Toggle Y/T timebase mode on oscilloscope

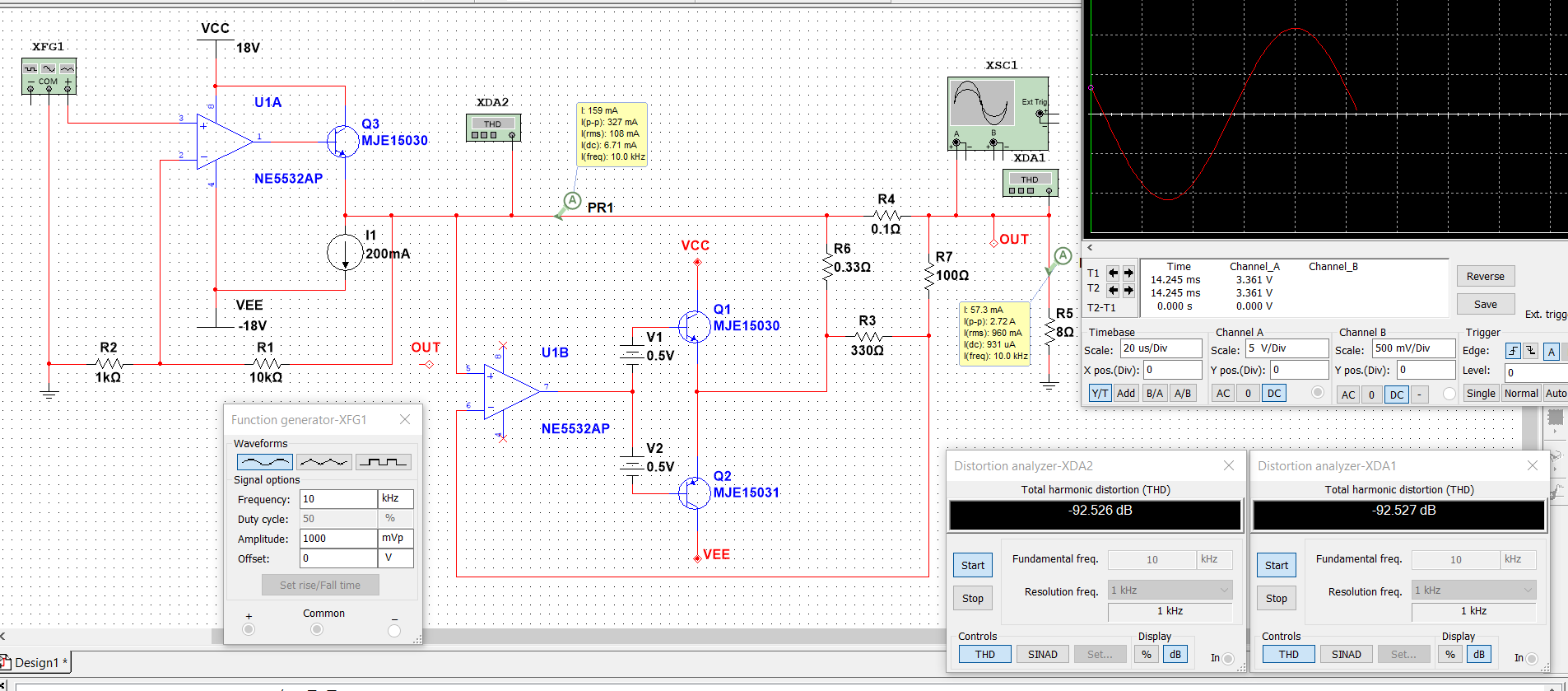[x=1100, y=393]
